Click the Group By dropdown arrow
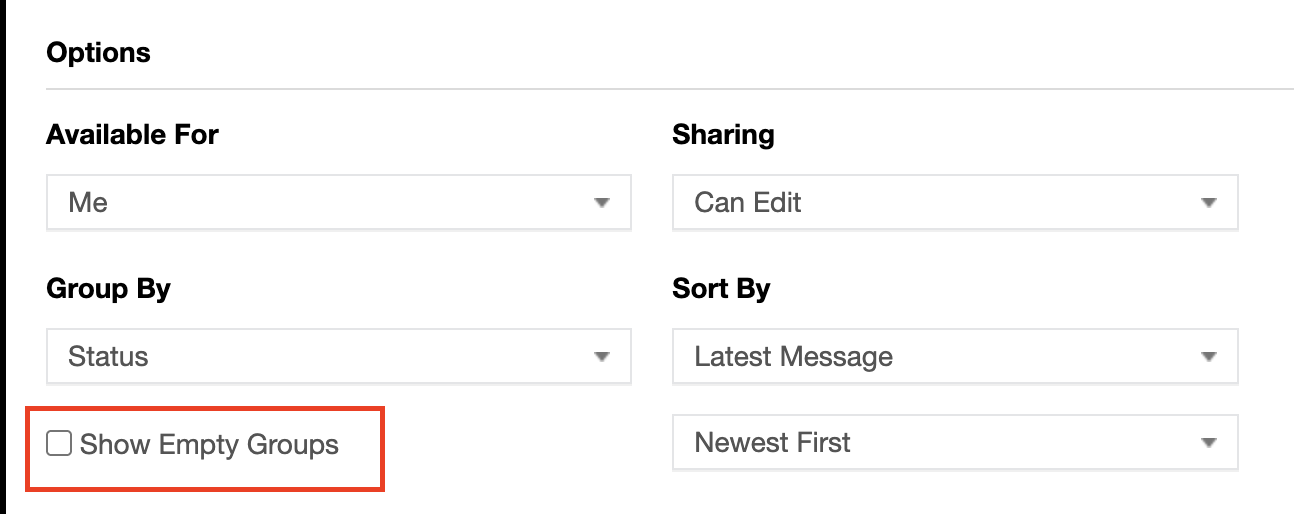The height and width of the screenshot is (514, 1294). tap(601, 357)
